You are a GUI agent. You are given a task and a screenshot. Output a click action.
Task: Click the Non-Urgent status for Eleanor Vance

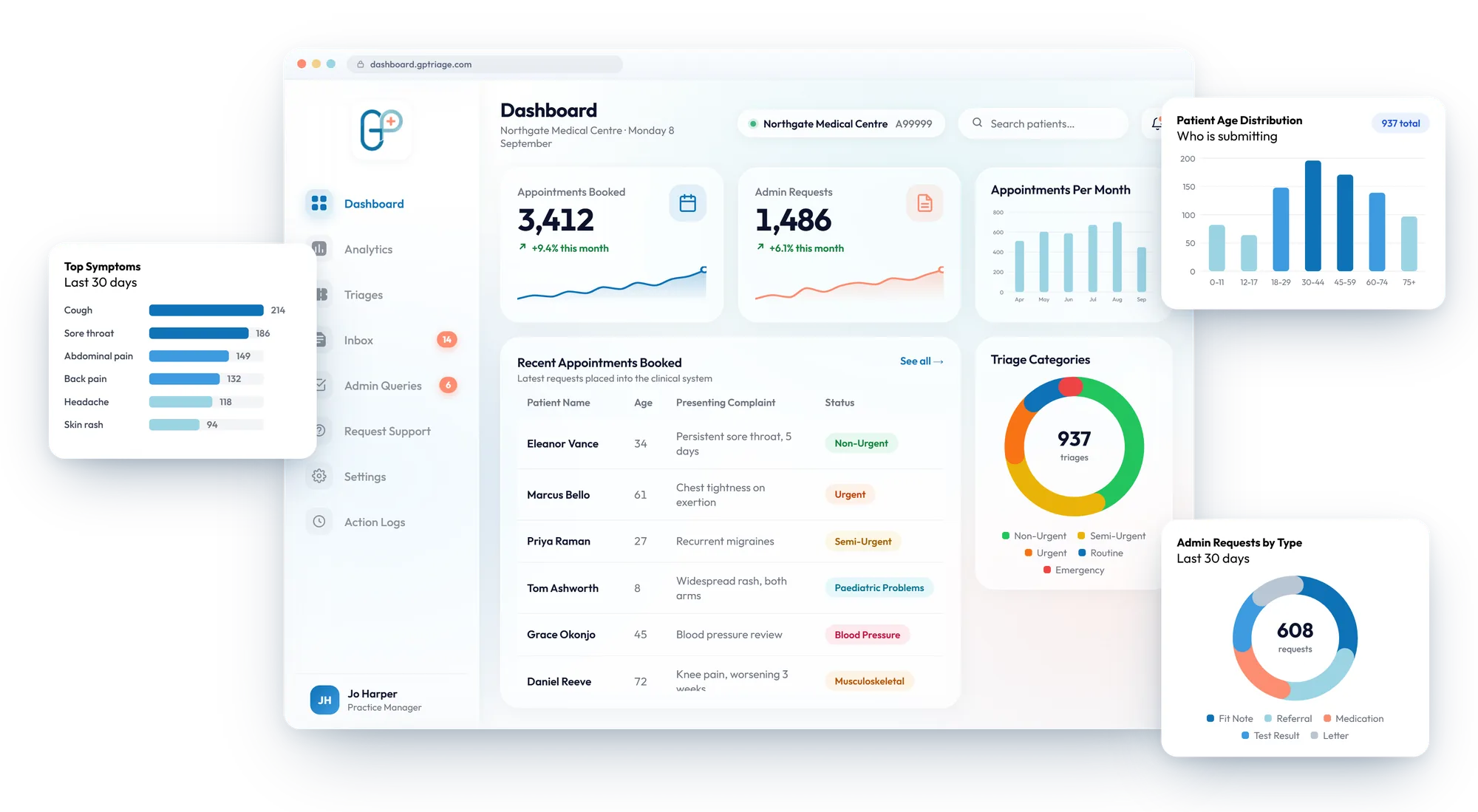(x=861, y=443)
